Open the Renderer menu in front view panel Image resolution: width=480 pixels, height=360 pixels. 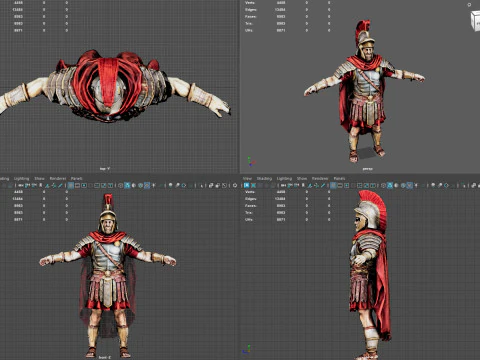(58, 179)
